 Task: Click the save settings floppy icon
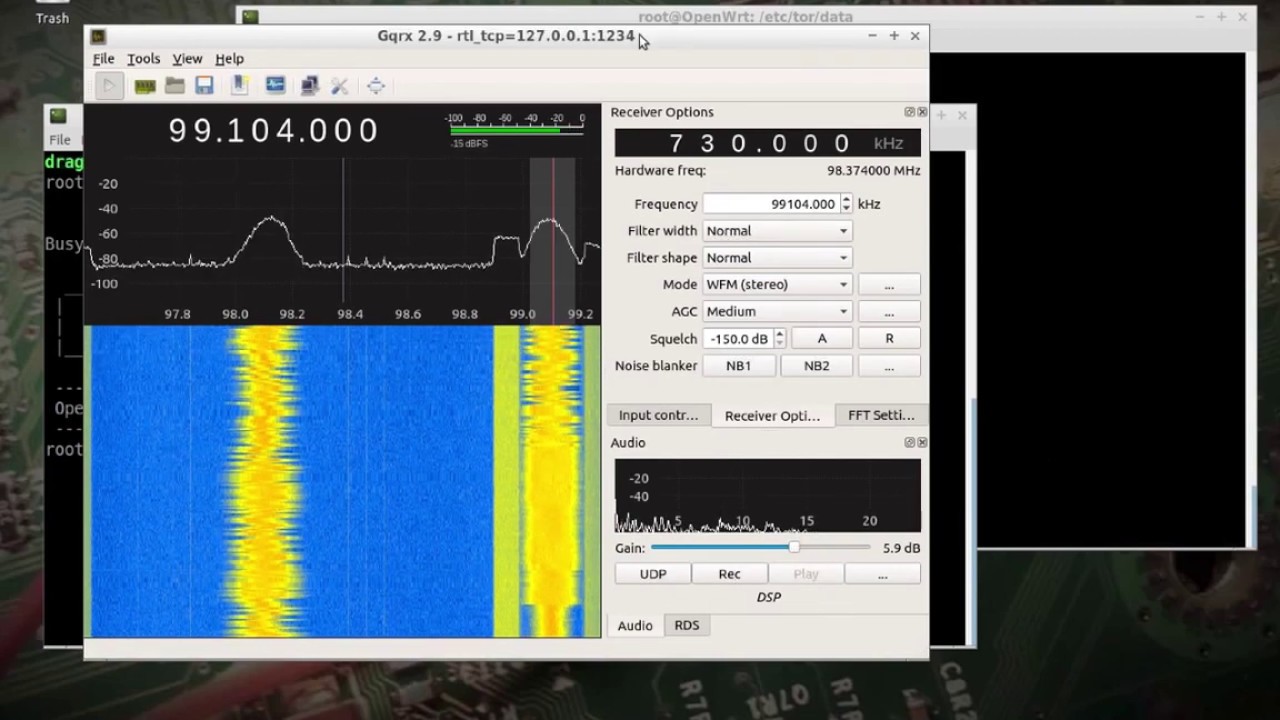[x=204, y=86]
